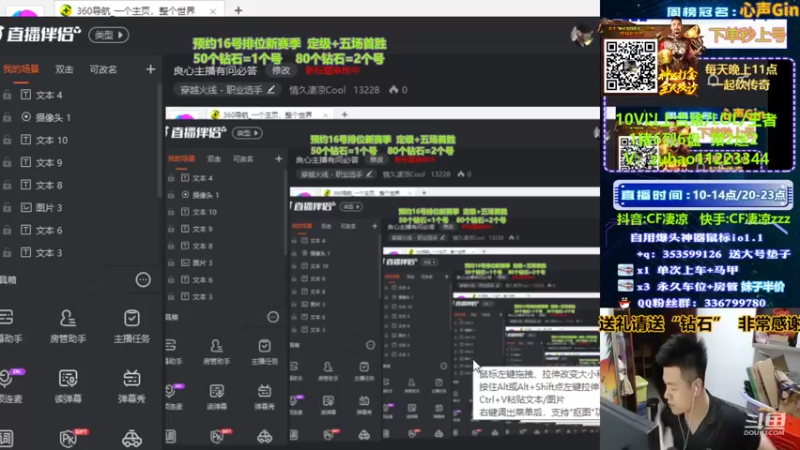The width and height of the screenshot is (800, 450).
Task: Open the 主播任务 tool
Action: point(132,326)
